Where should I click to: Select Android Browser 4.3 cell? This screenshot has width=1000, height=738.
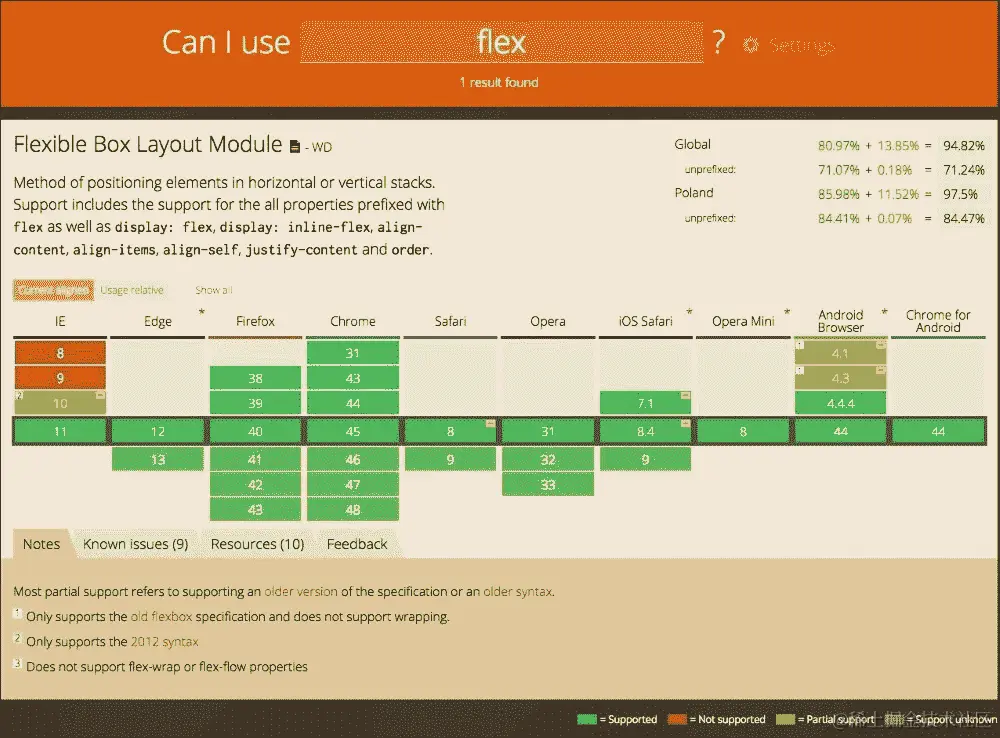click(x=841, y=378)
